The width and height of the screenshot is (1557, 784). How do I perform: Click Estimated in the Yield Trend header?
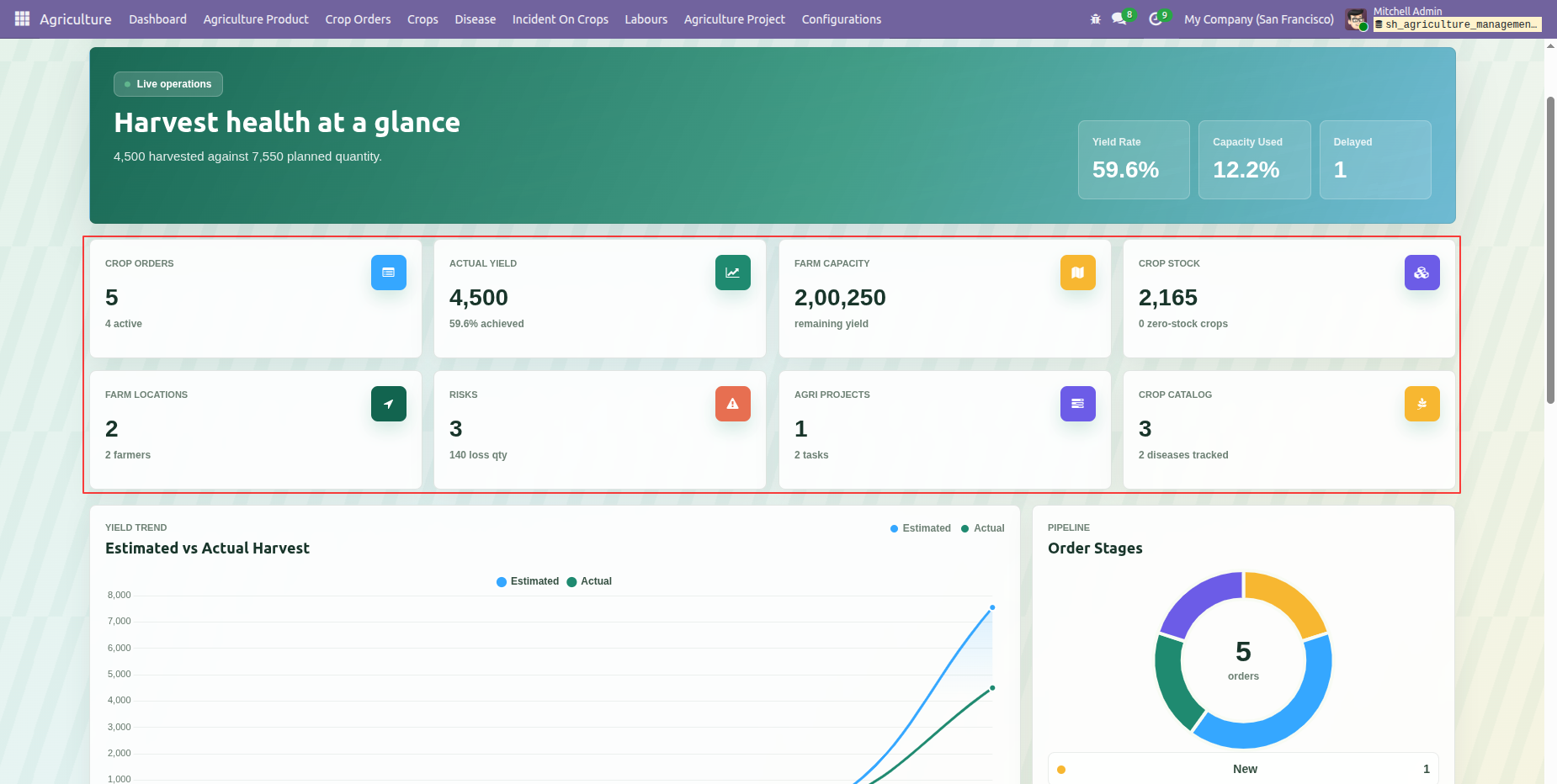pos(921,528)
